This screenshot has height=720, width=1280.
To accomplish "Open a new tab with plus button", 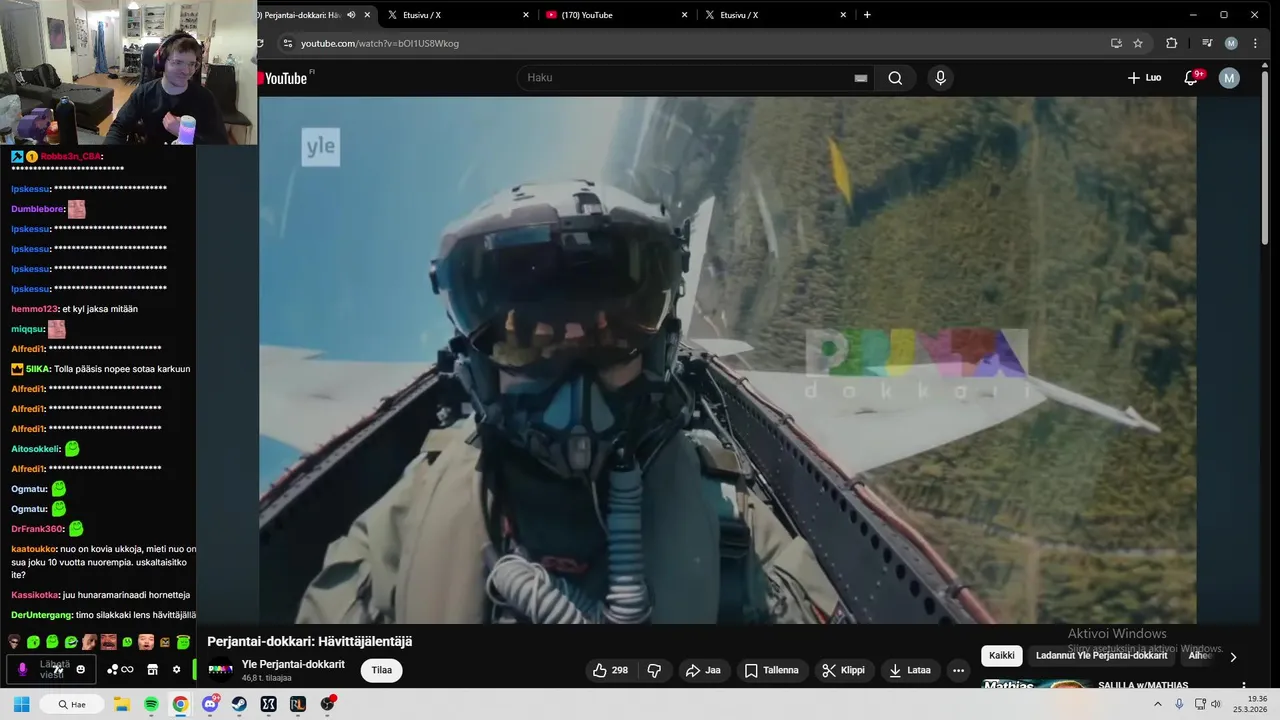I will coord(867,15).
